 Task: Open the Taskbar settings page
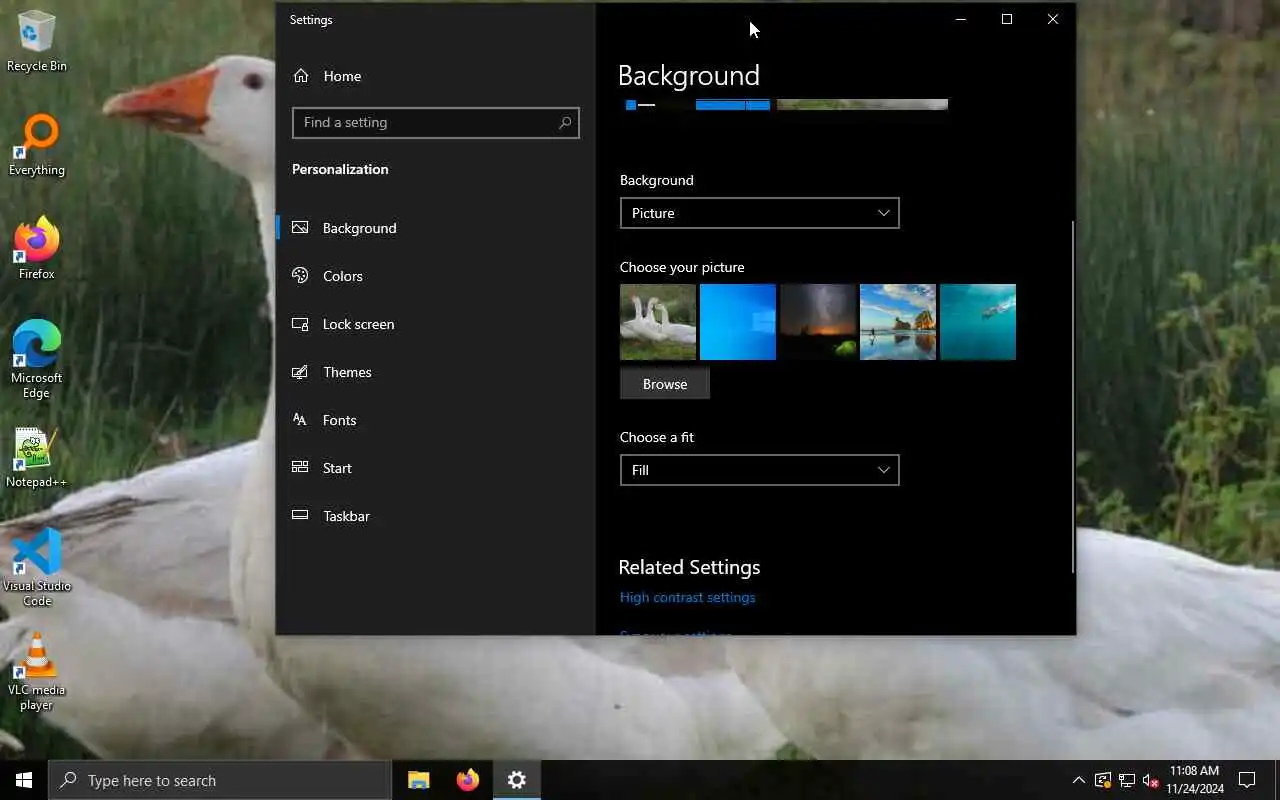(436, 516)
